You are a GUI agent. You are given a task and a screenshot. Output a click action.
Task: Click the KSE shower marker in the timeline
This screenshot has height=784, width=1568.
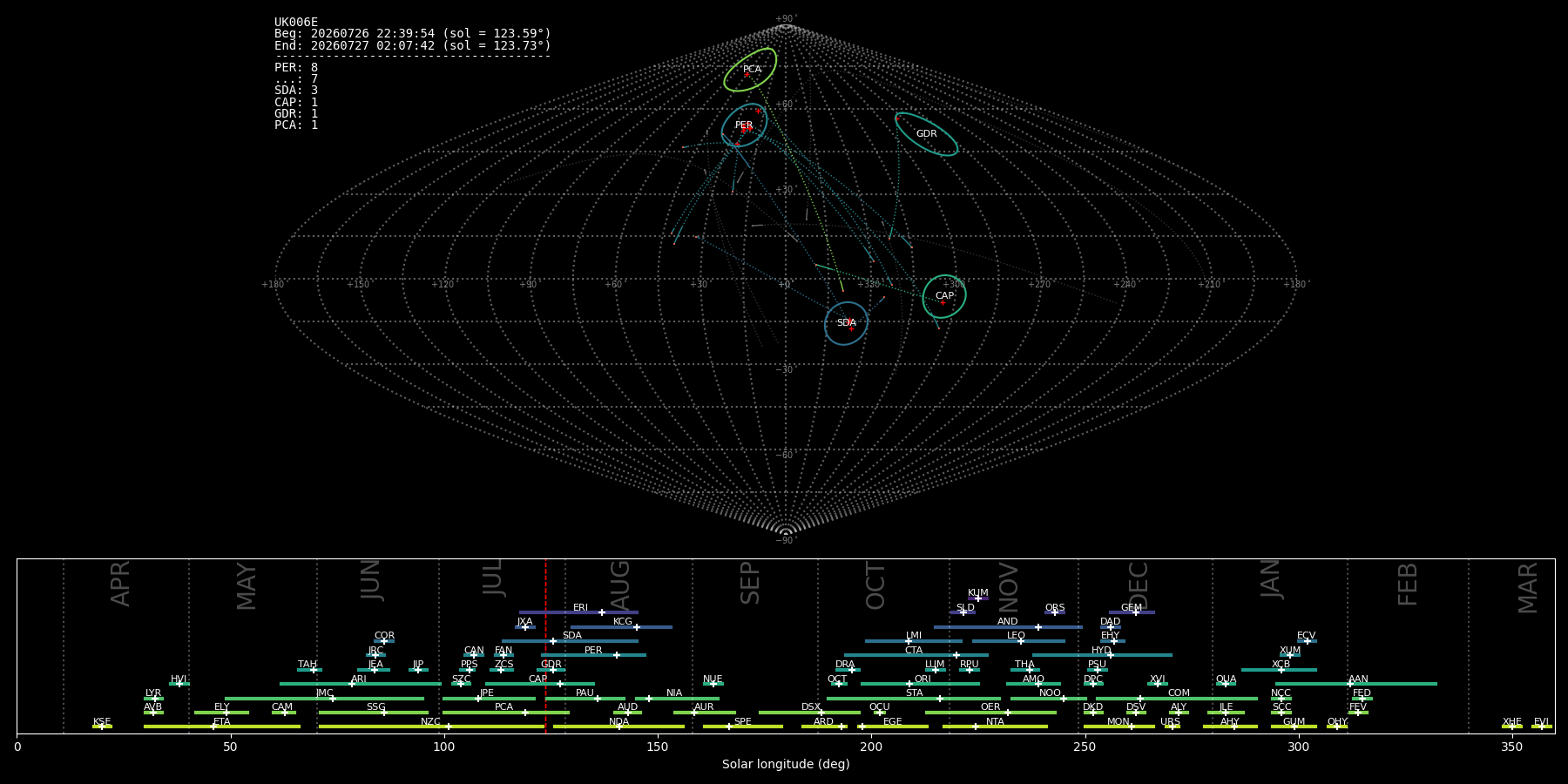(x=102, y=727)
